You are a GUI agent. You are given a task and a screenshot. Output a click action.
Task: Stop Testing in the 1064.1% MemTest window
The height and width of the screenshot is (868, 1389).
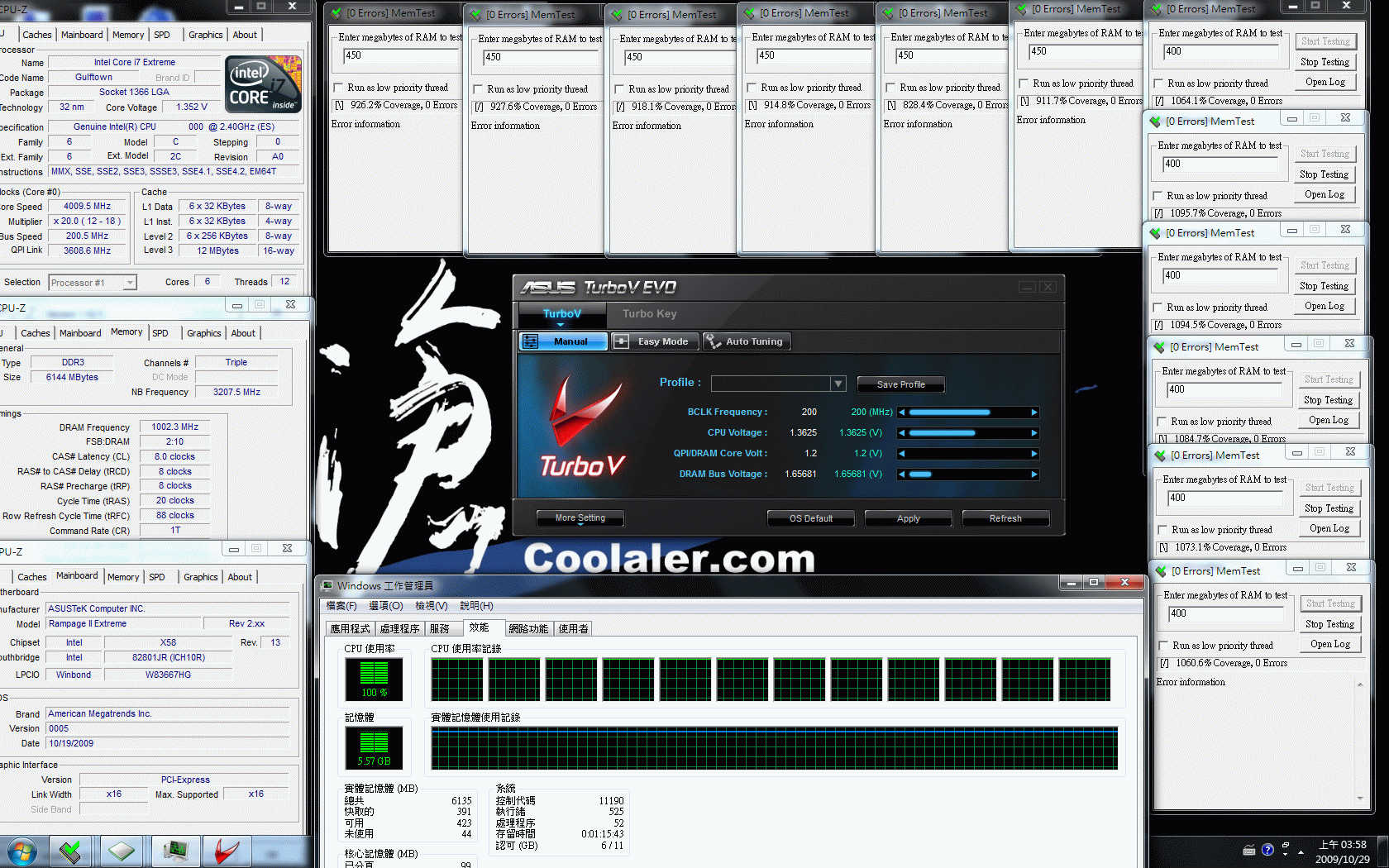[x=1325, y=62]
